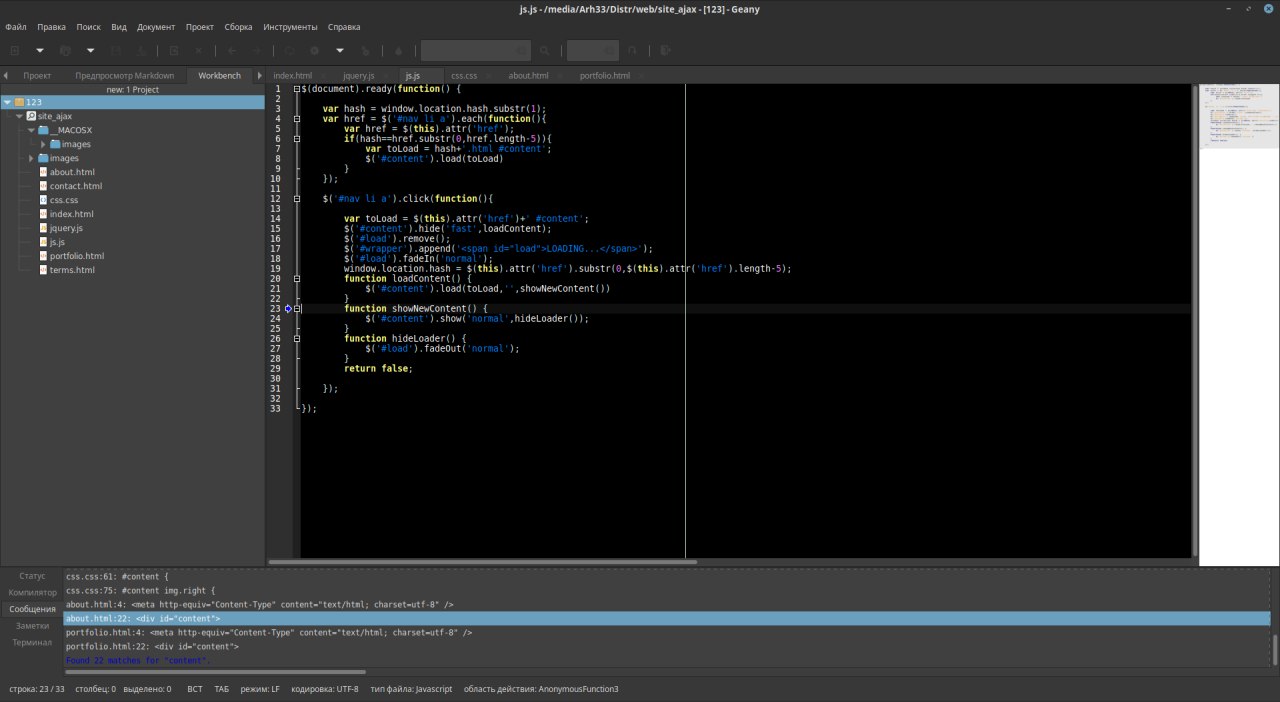Image resolution: width=1280 pixels, height=702 pixels.
Task: Click the editor horizontal scrollbar
Action: click(x=484, y=562)
